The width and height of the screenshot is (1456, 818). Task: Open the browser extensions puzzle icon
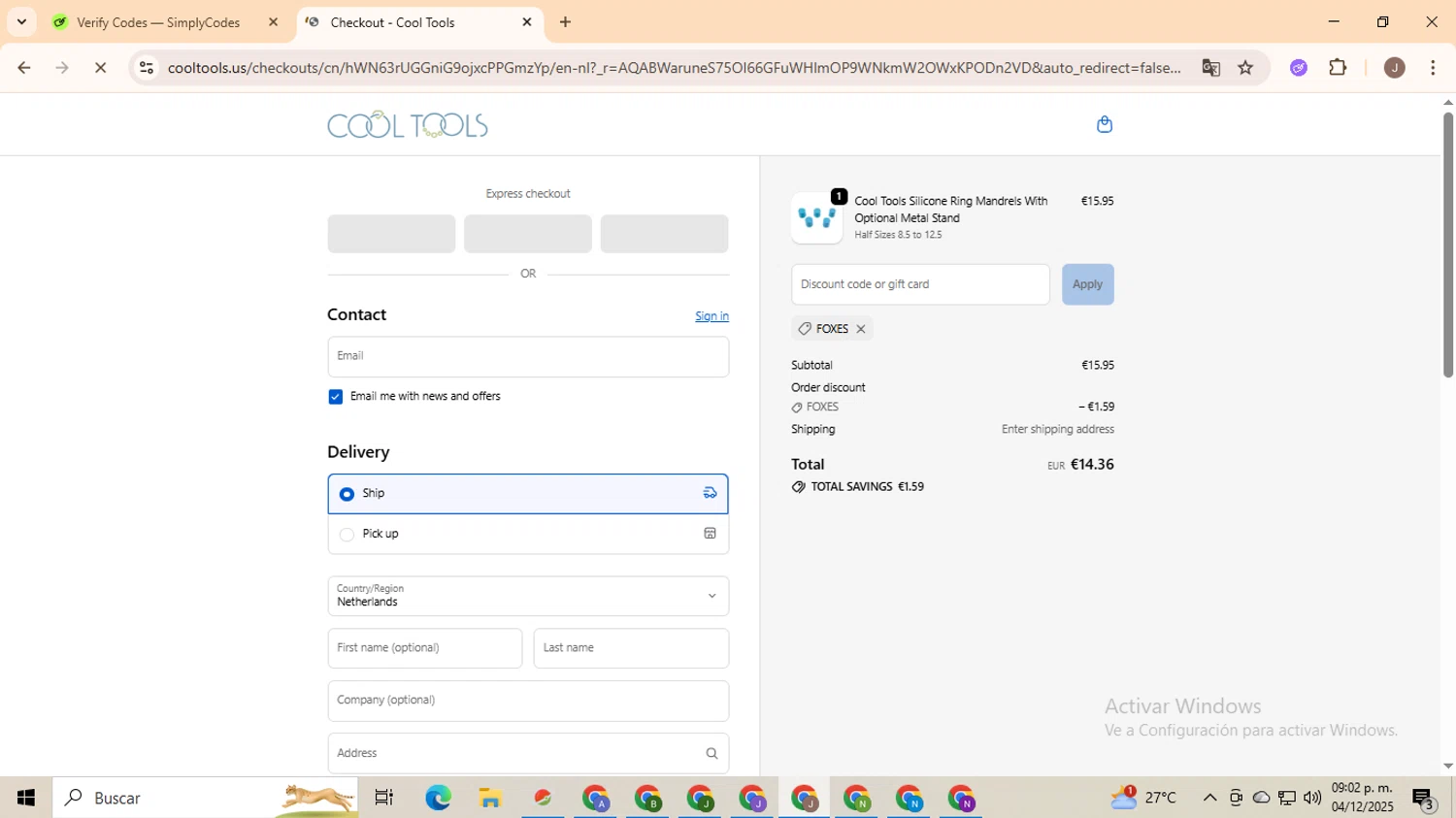click(1338, 68)
